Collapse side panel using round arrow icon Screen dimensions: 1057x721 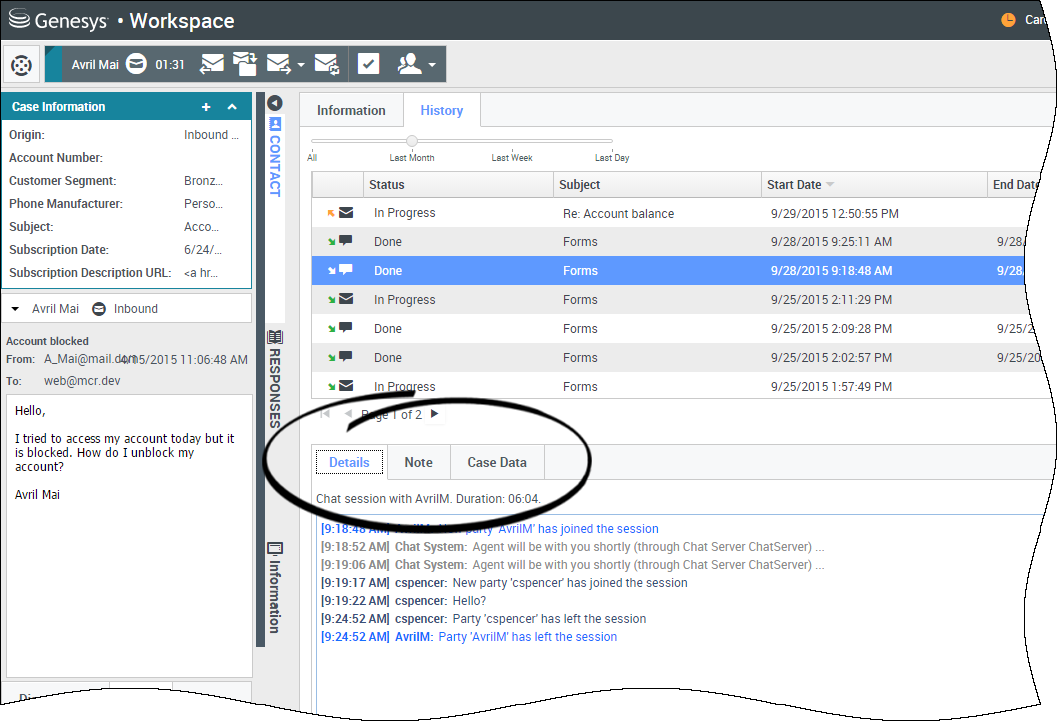point(275,103)
